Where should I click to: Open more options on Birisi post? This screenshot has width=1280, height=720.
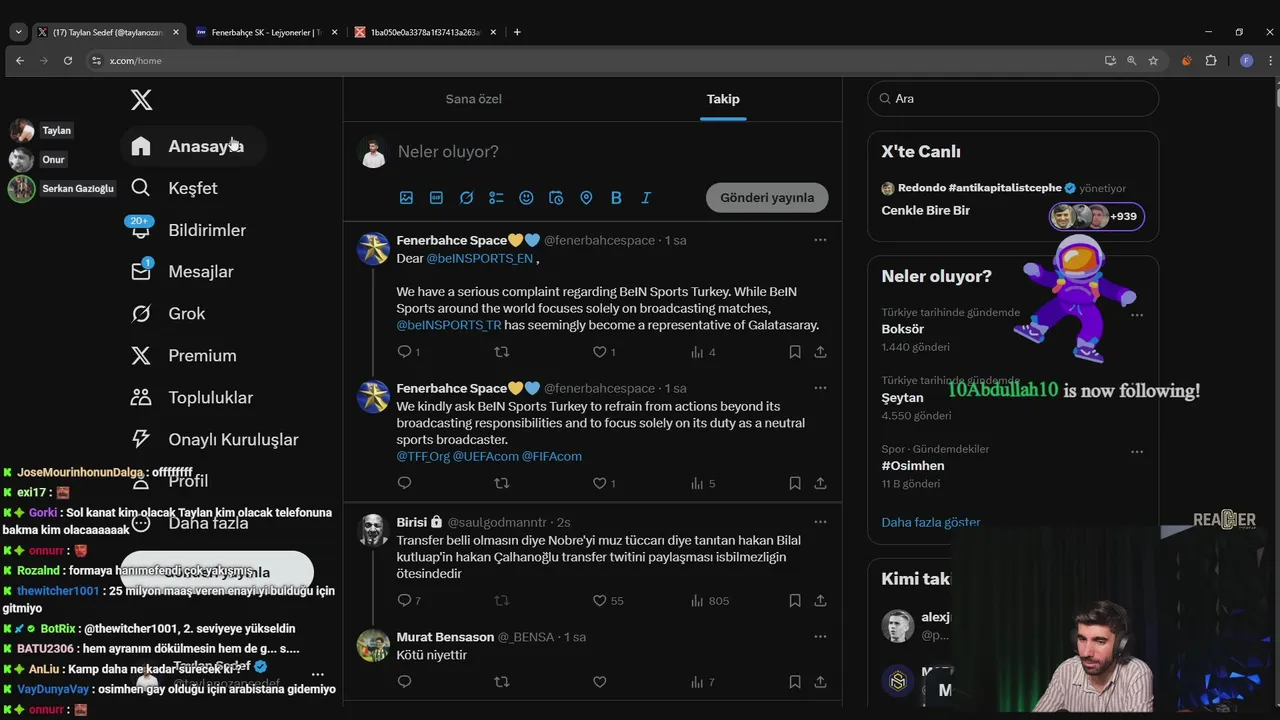(820, 522)
